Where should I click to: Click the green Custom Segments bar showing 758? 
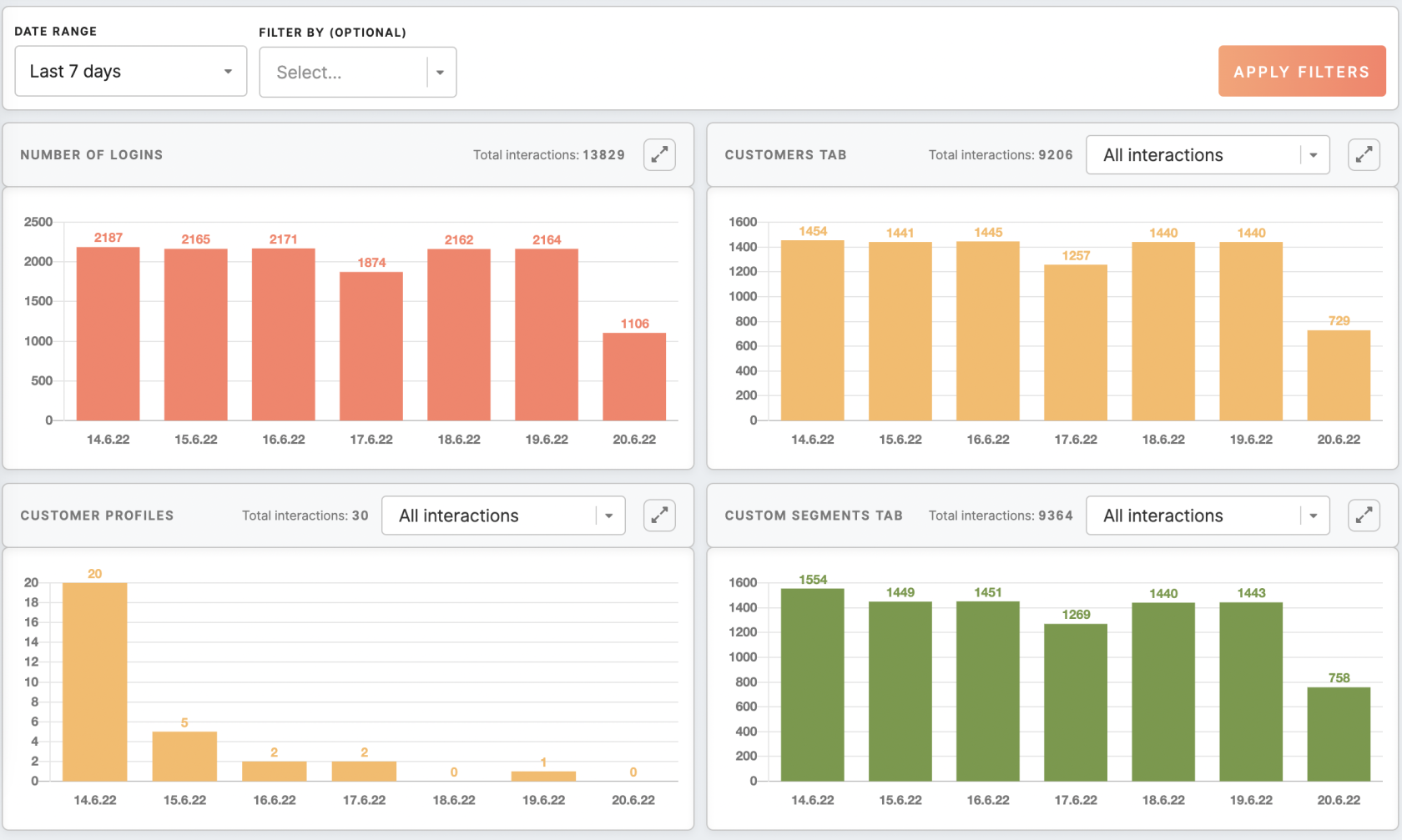click(x=1339, y=734)
